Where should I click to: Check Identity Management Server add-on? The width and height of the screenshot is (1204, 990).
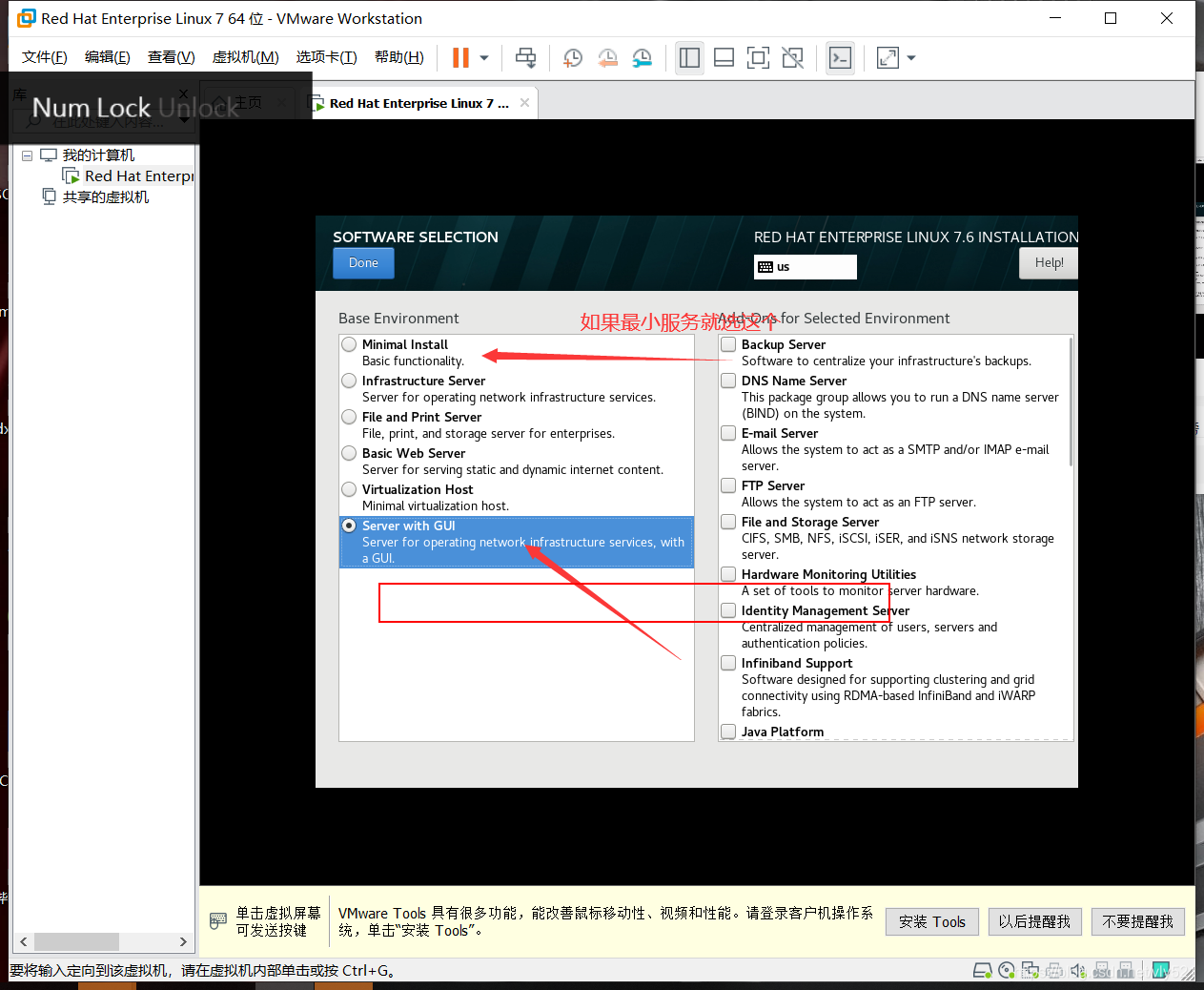click(x=728, y=610)
